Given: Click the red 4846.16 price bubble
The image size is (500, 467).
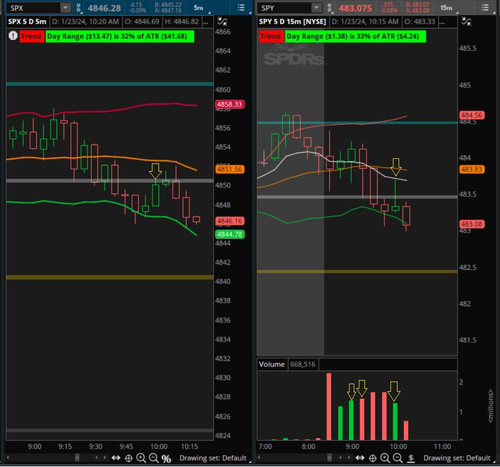Looking at the screenshot, I should [x=230, y=221].
